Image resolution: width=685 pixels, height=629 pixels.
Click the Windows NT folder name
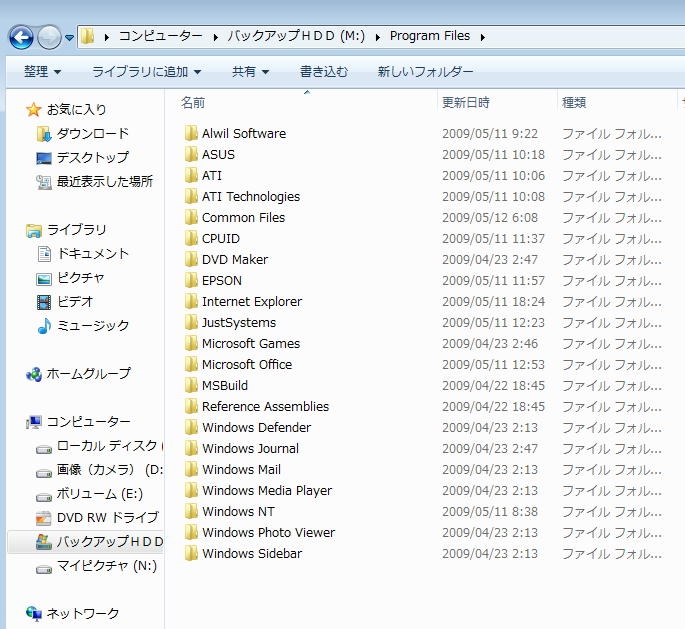point(238,511)
